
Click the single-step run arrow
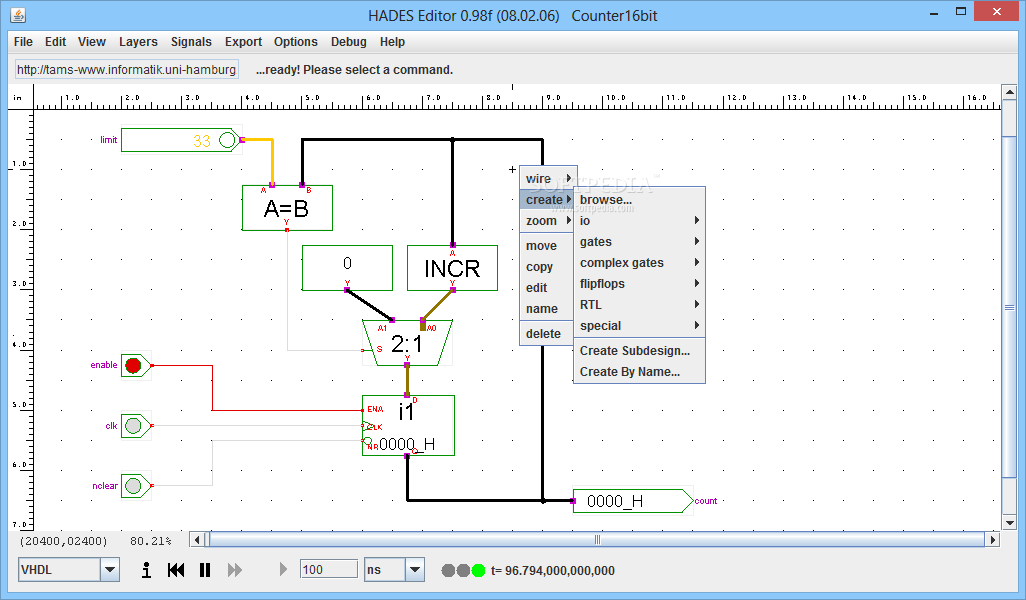coord(283,569)
